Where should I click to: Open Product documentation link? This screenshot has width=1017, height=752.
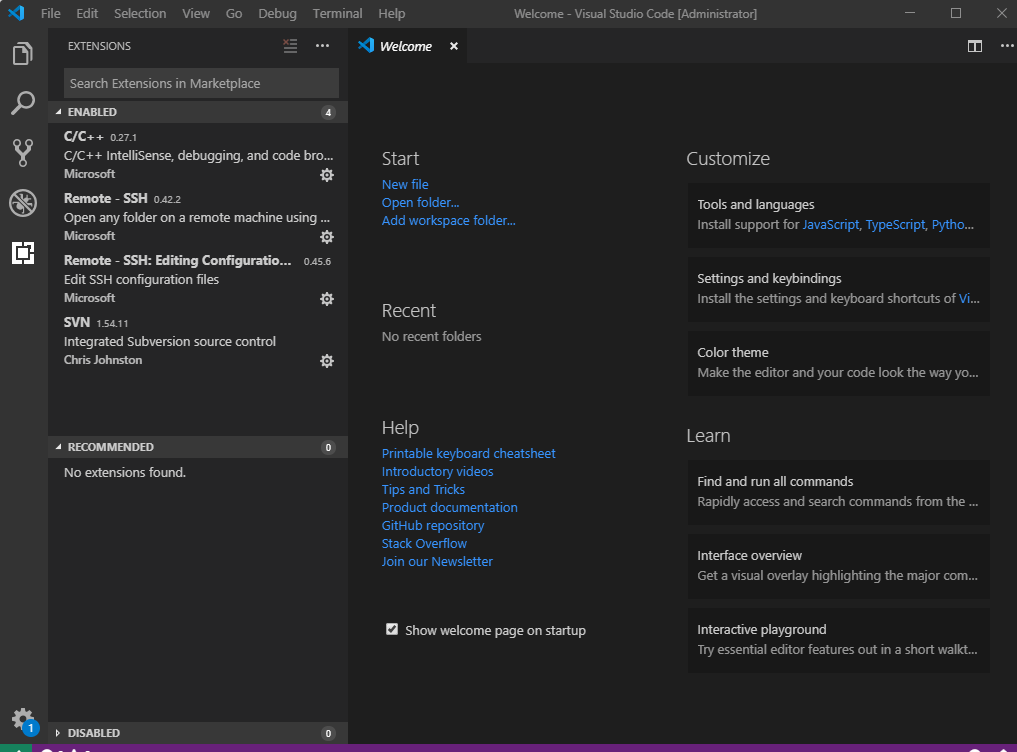[x=449, y=507]
